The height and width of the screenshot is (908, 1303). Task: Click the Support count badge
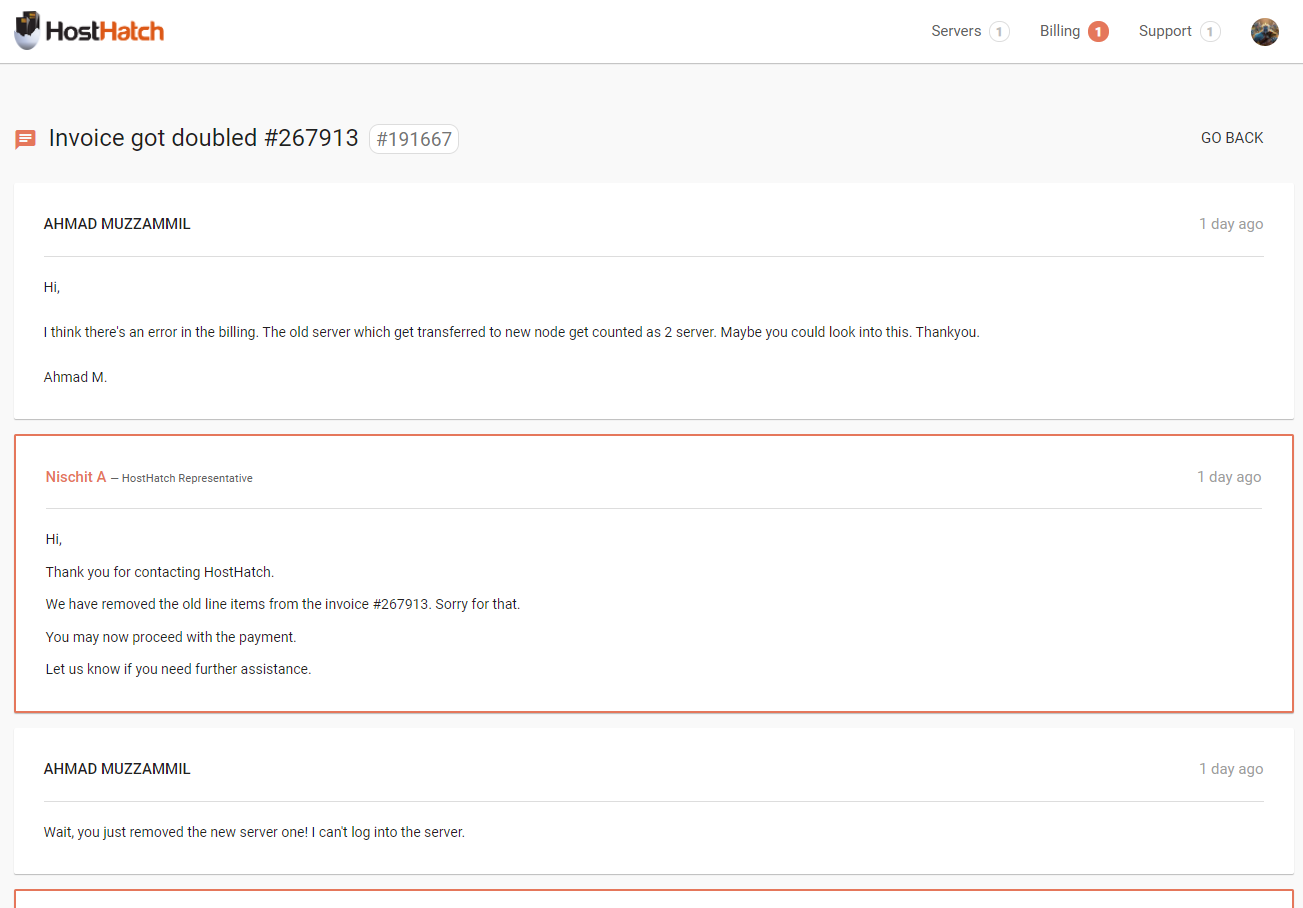(1210, 32)
